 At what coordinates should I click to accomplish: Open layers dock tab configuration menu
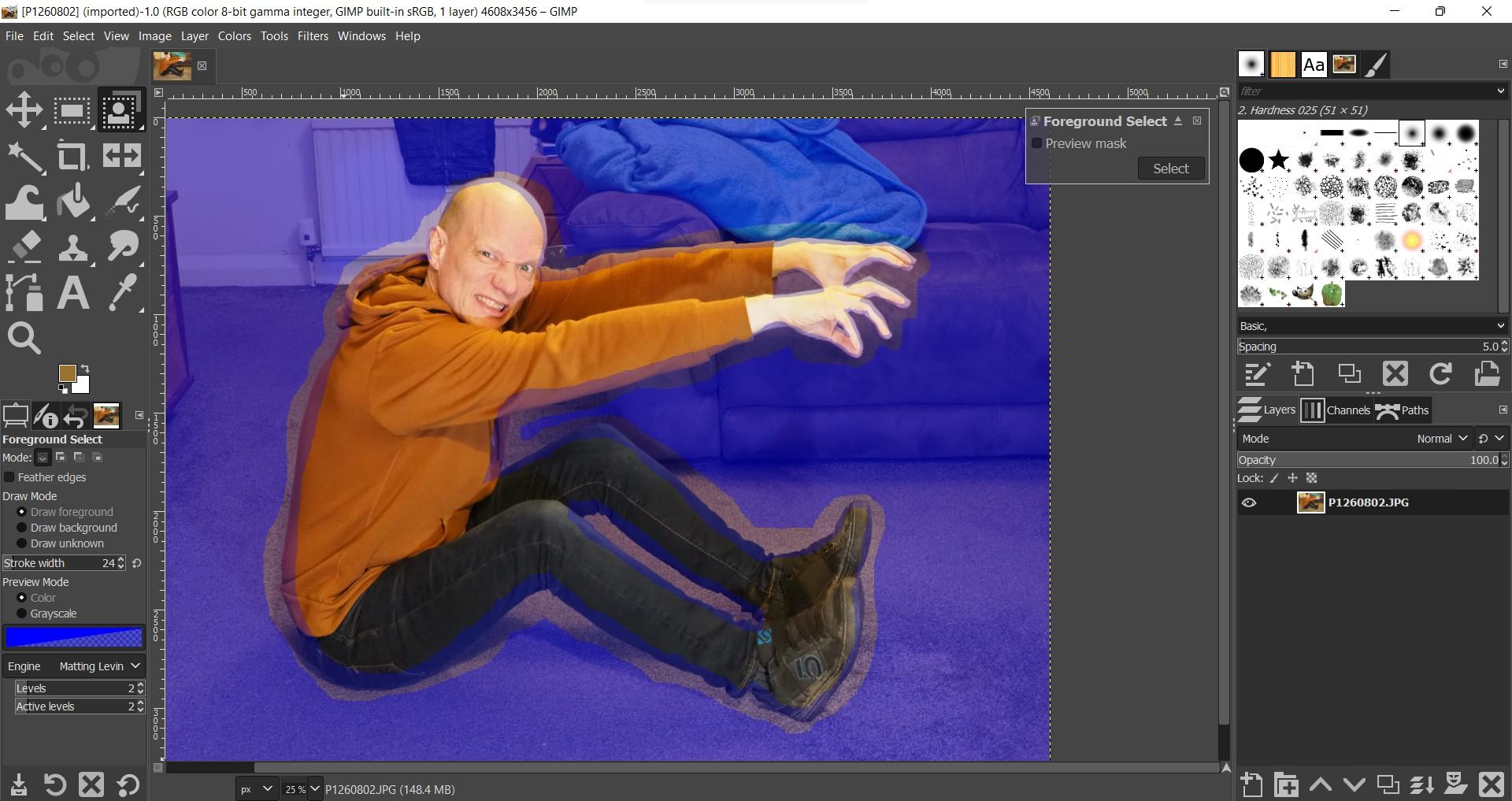(1502, 410)
